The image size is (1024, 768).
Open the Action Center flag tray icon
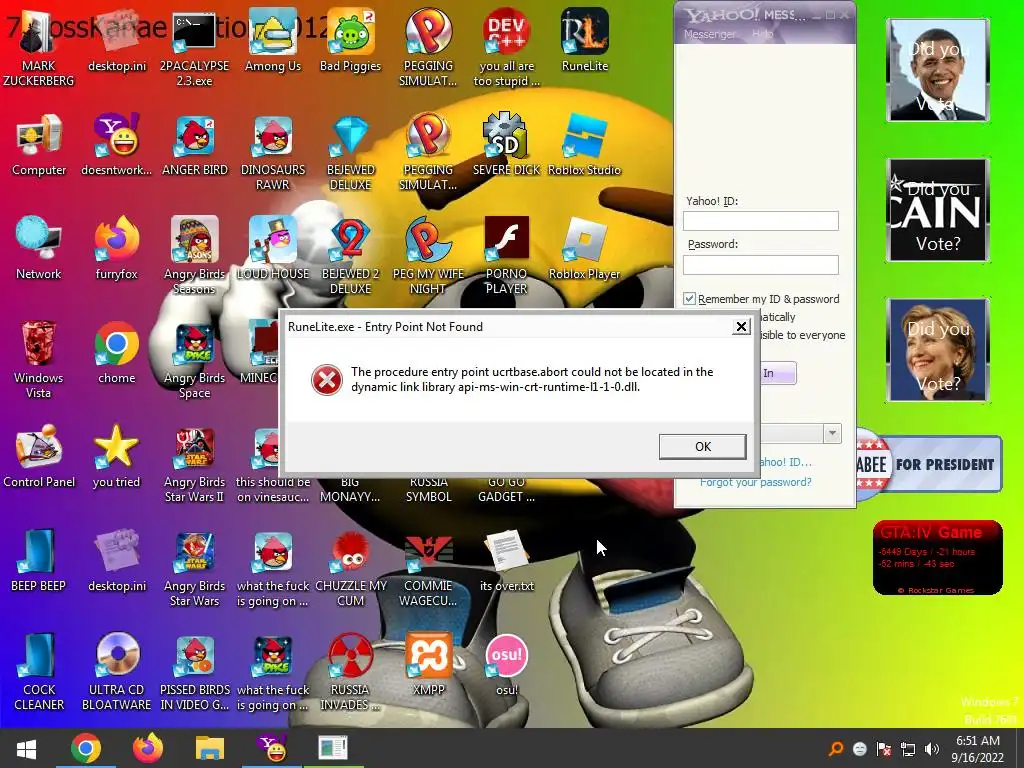[x=884, y=748]
